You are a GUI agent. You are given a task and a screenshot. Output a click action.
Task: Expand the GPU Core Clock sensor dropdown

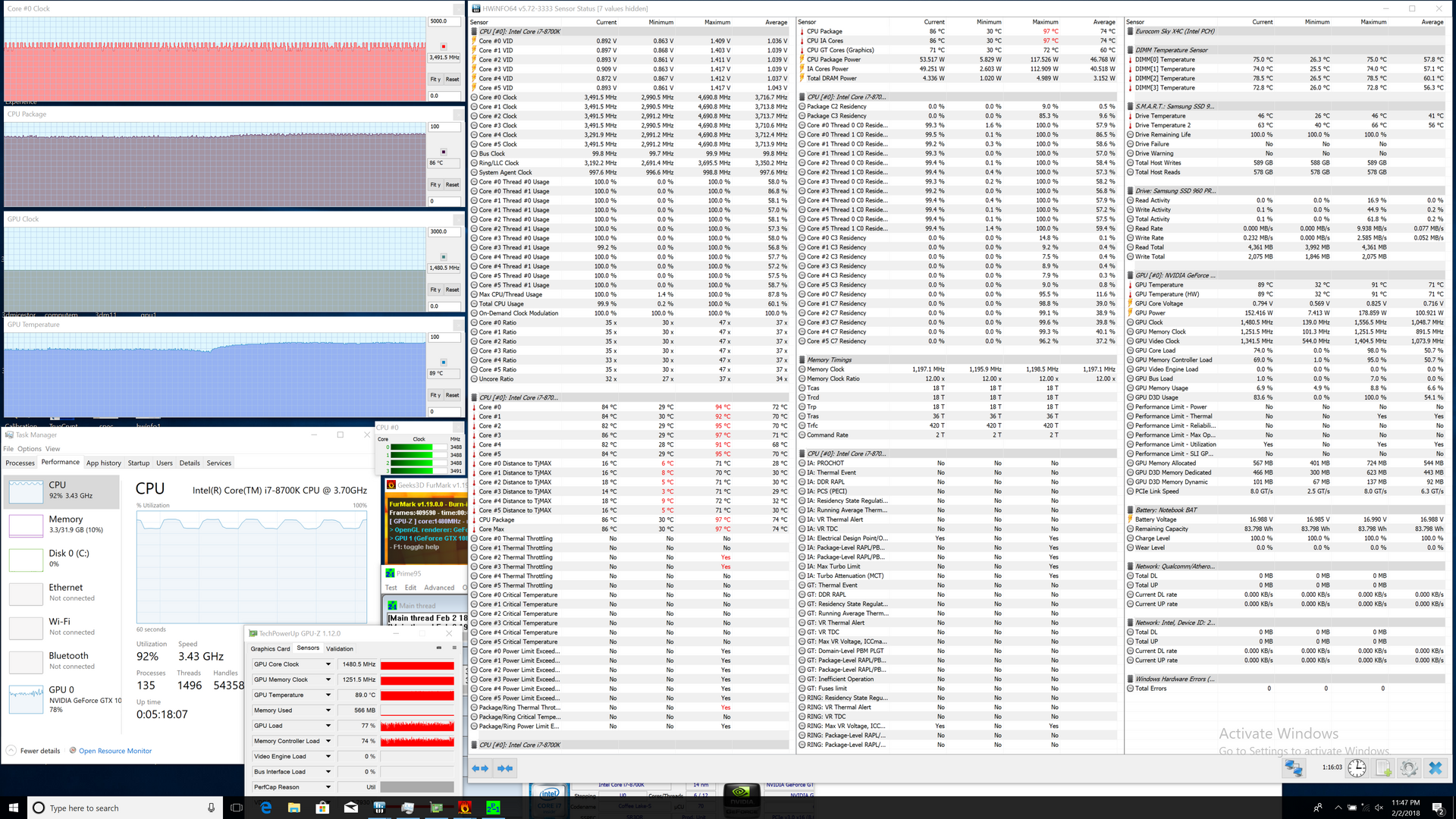328,664
